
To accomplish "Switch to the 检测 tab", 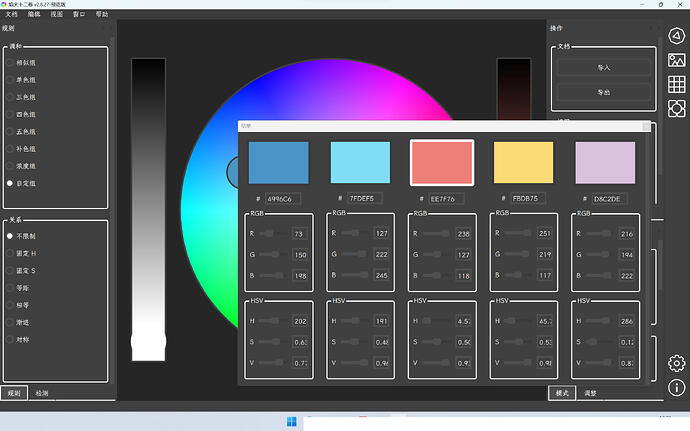I will (42, 394).
